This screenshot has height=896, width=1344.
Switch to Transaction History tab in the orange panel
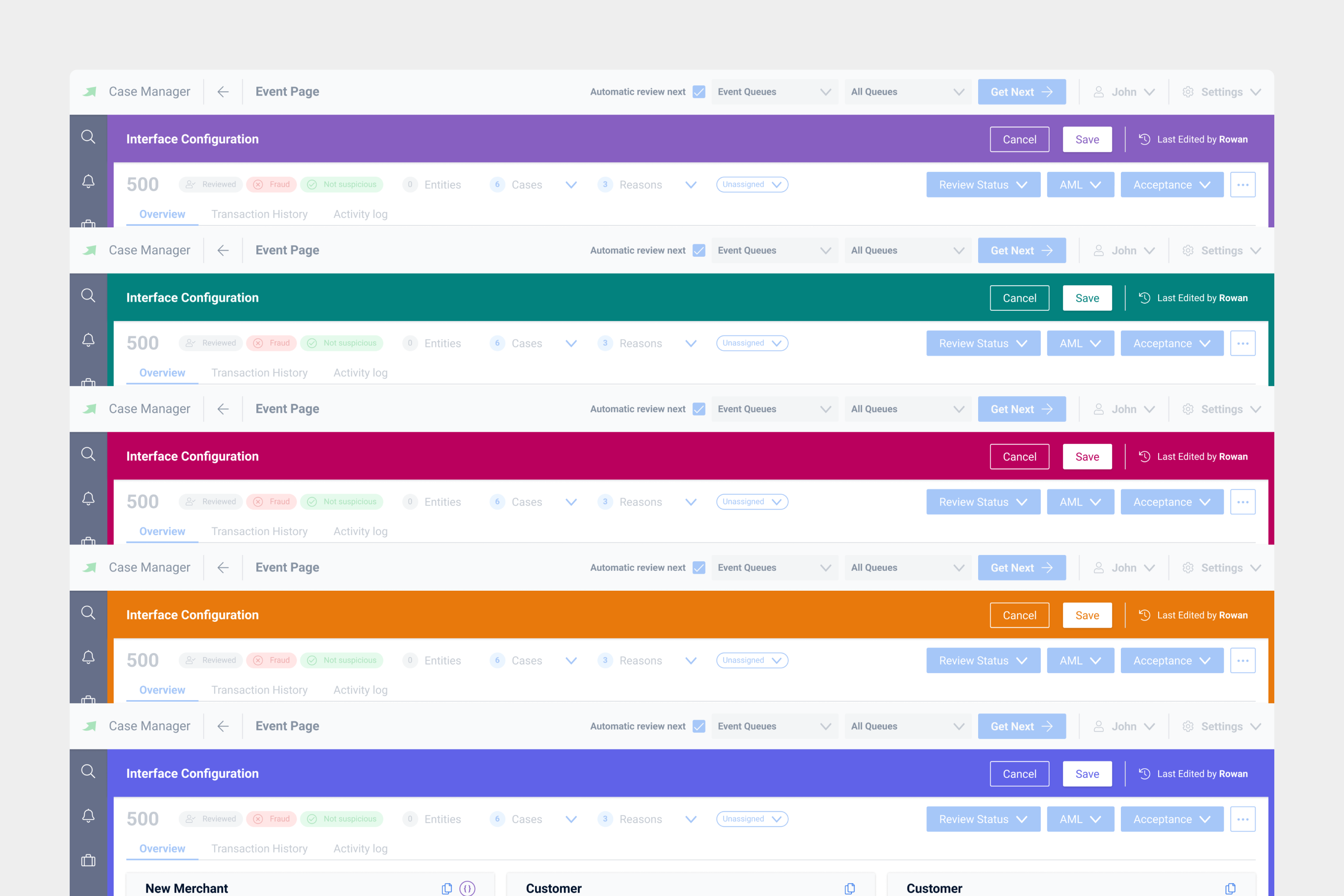[x=259, y=690]
